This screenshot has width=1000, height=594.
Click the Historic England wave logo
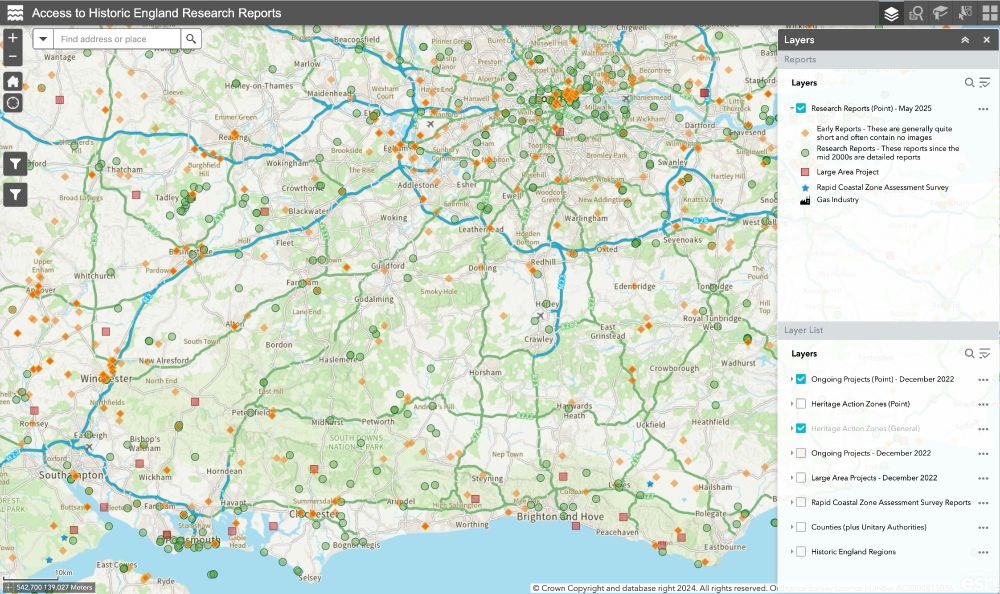click(15, 13)
